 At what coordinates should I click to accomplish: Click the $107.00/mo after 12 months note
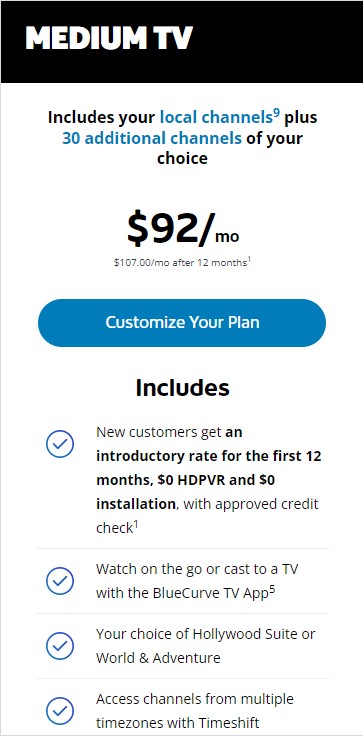pyautogui.click(x=180, y=262)
